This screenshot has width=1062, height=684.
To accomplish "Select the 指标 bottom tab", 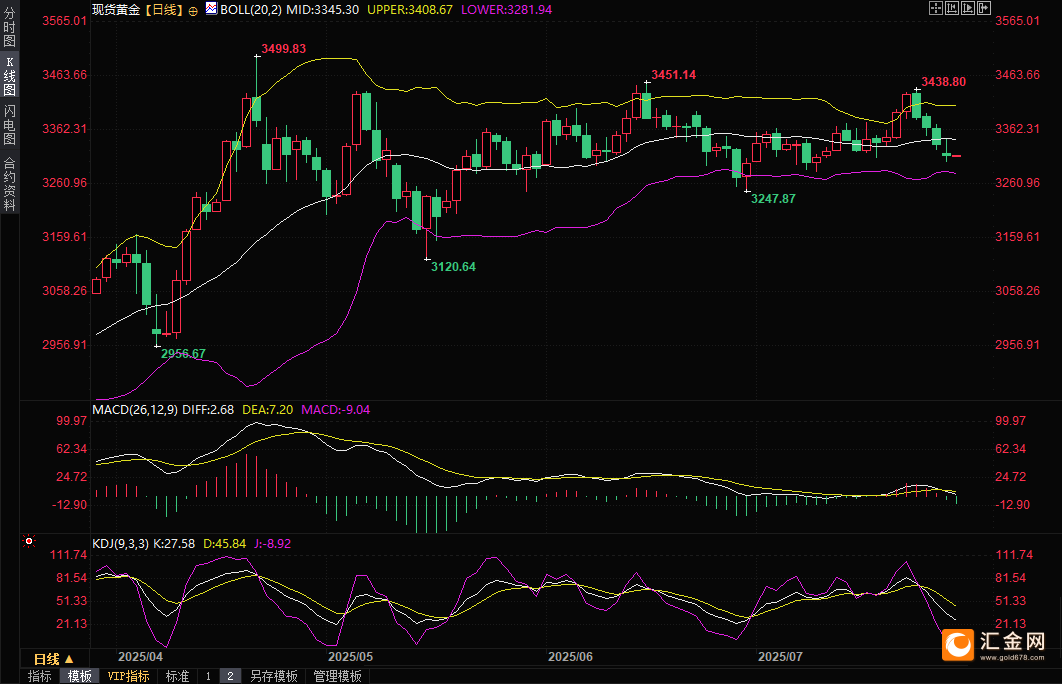I will coord(39,676).
